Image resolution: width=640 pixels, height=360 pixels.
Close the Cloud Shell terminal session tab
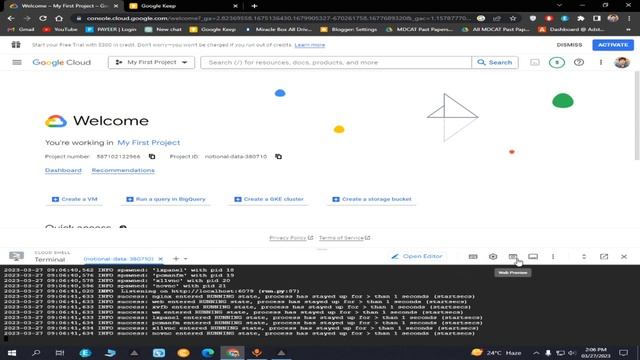pos(160,259)
